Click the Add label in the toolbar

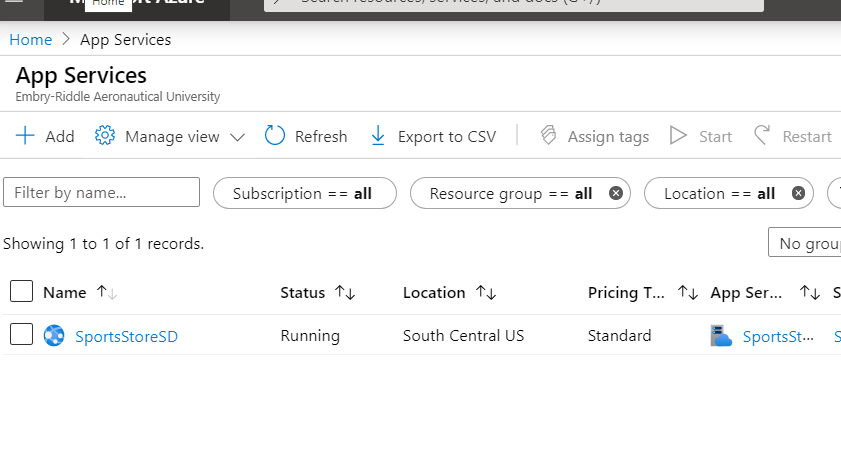[x=60, y=137]
